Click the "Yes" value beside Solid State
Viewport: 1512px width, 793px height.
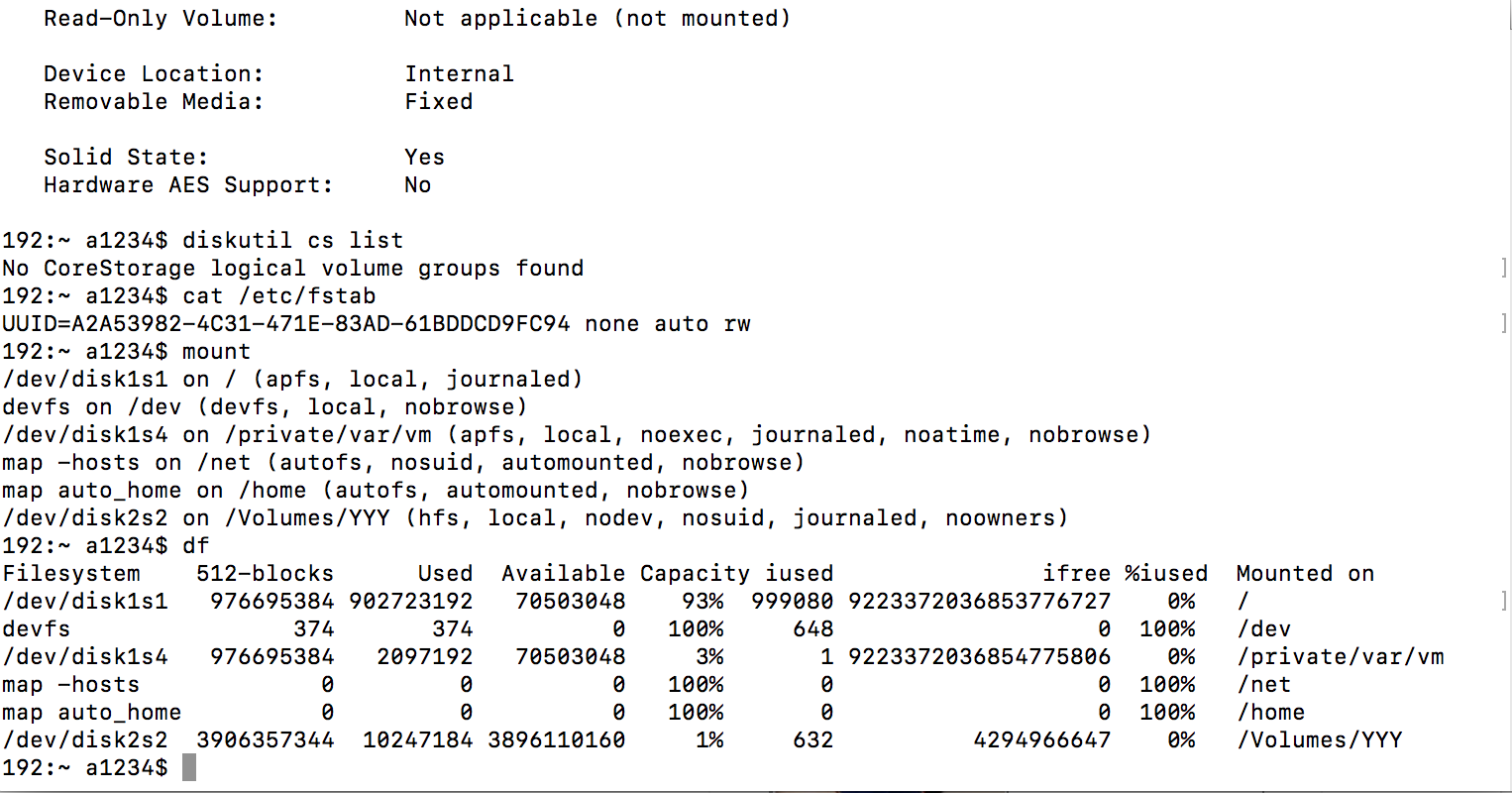pyautogui.click(x=424, y=158)
